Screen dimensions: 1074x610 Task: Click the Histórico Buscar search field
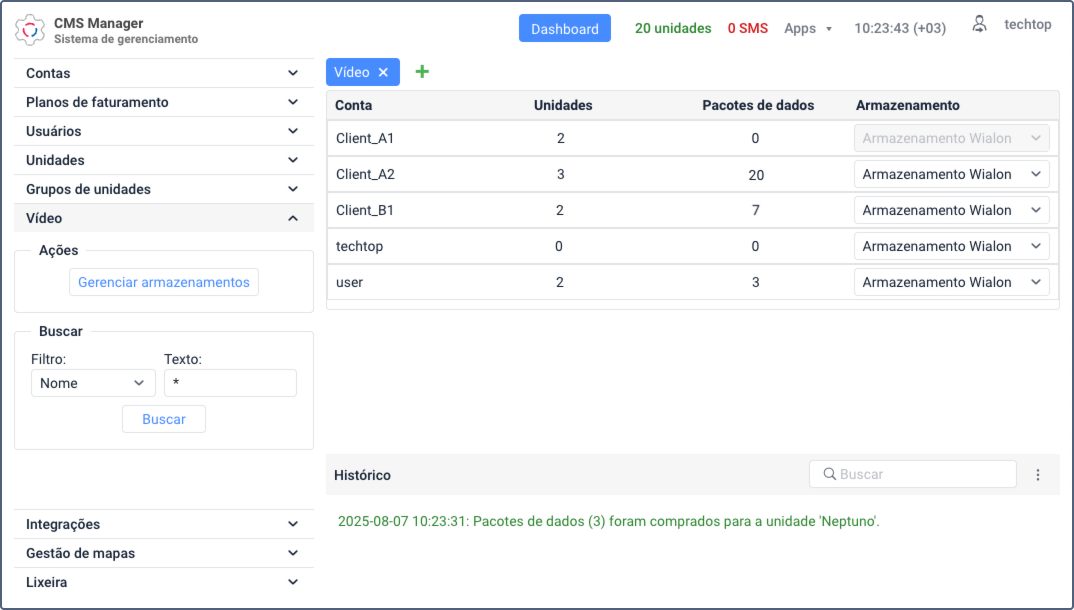click(x=912, y=474)
